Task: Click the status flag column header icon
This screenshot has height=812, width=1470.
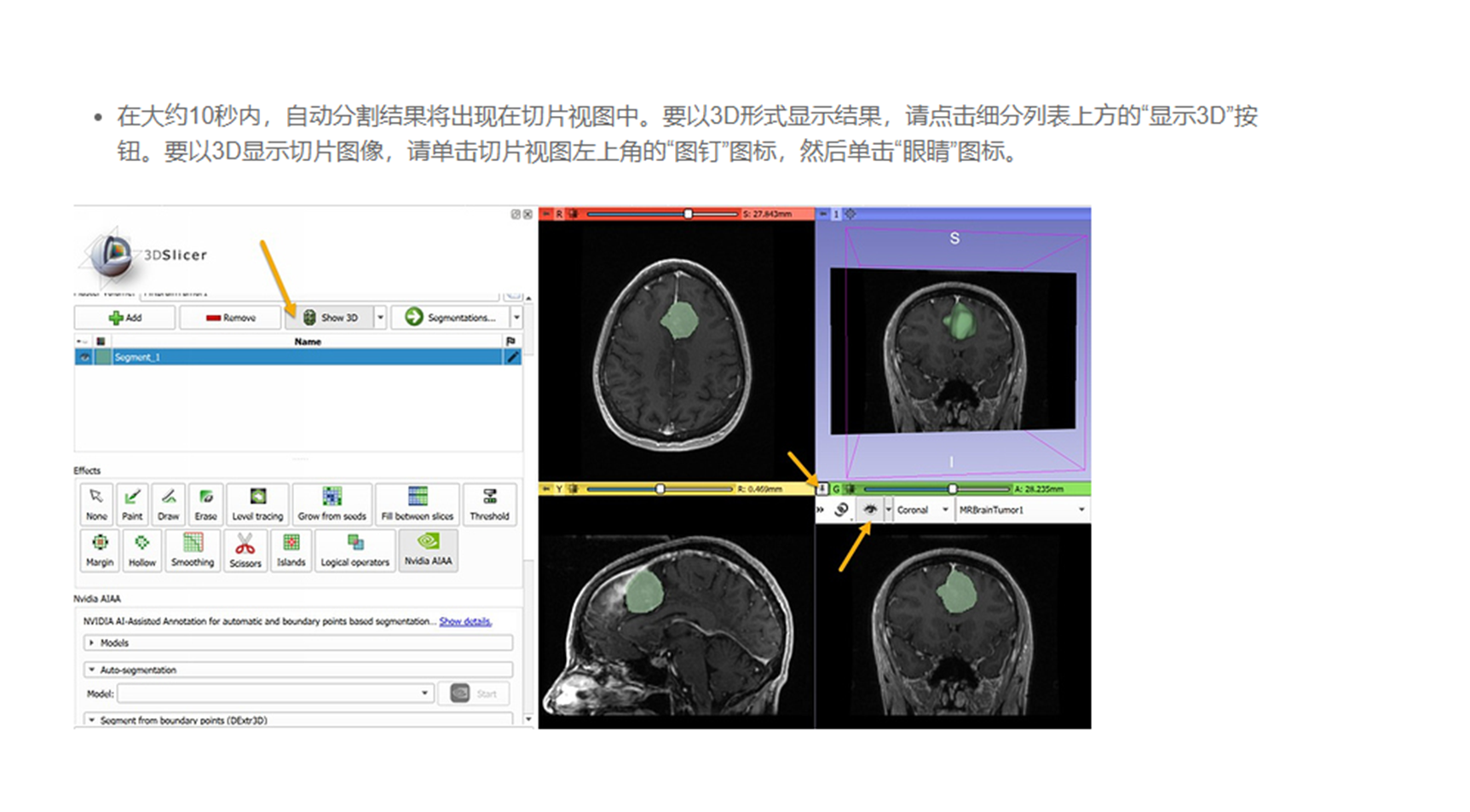Action: 510,341
